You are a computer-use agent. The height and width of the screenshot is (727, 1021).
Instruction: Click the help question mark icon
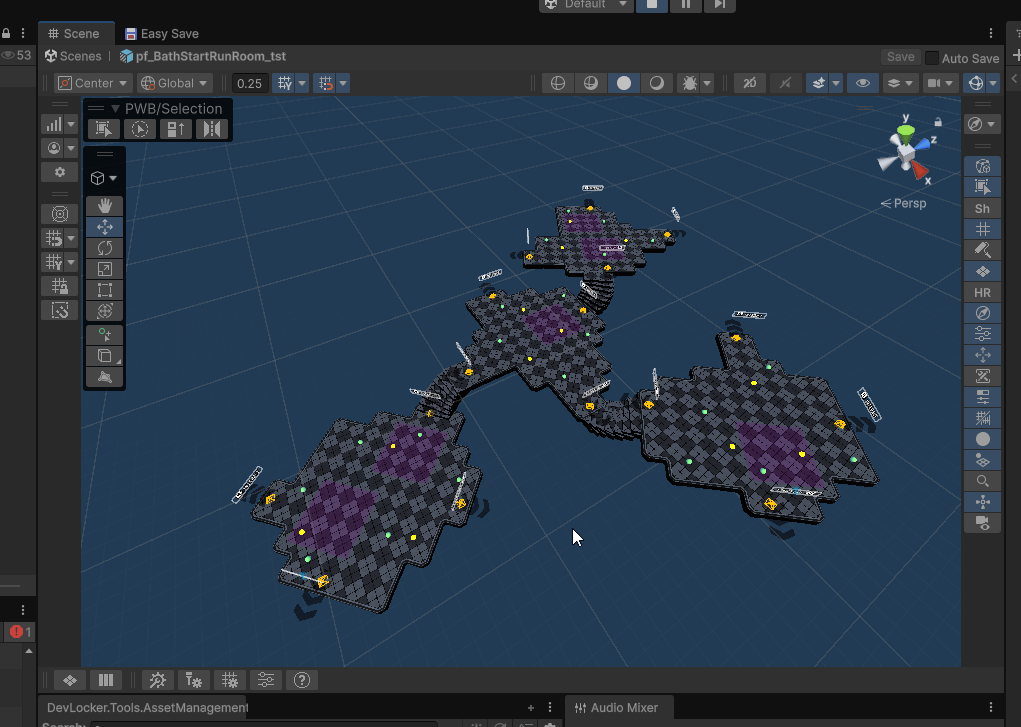pos(302,680)
